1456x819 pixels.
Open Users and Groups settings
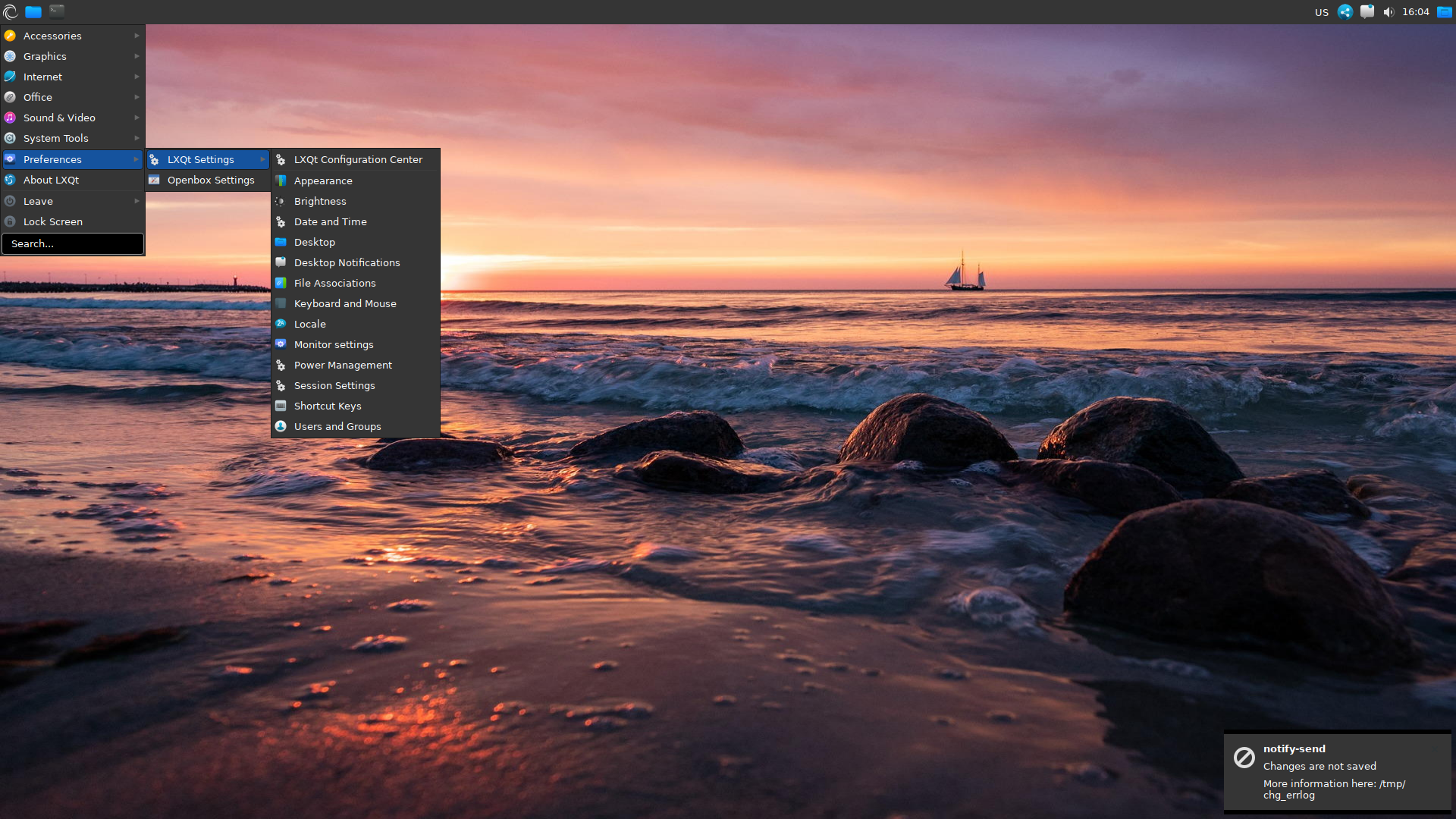click(x=356, y=426)
